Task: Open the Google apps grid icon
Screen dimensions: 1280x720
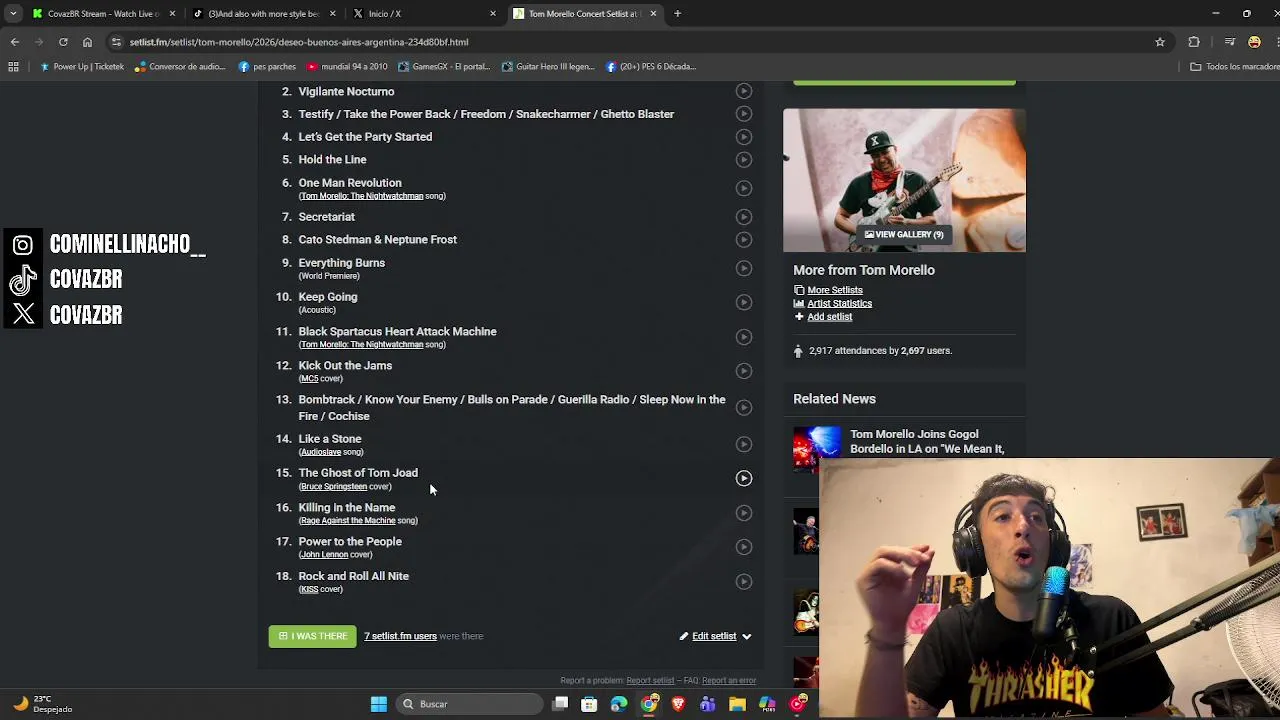Action: coord(13,67)
